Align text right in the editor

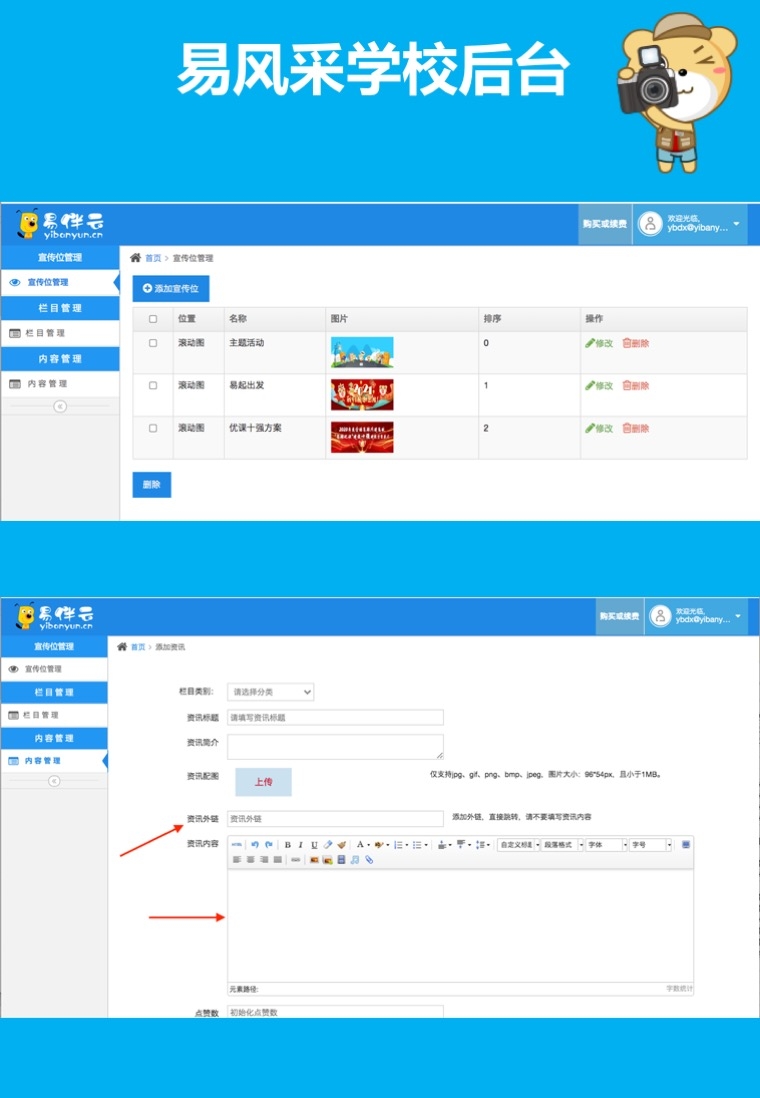point(263,859)
